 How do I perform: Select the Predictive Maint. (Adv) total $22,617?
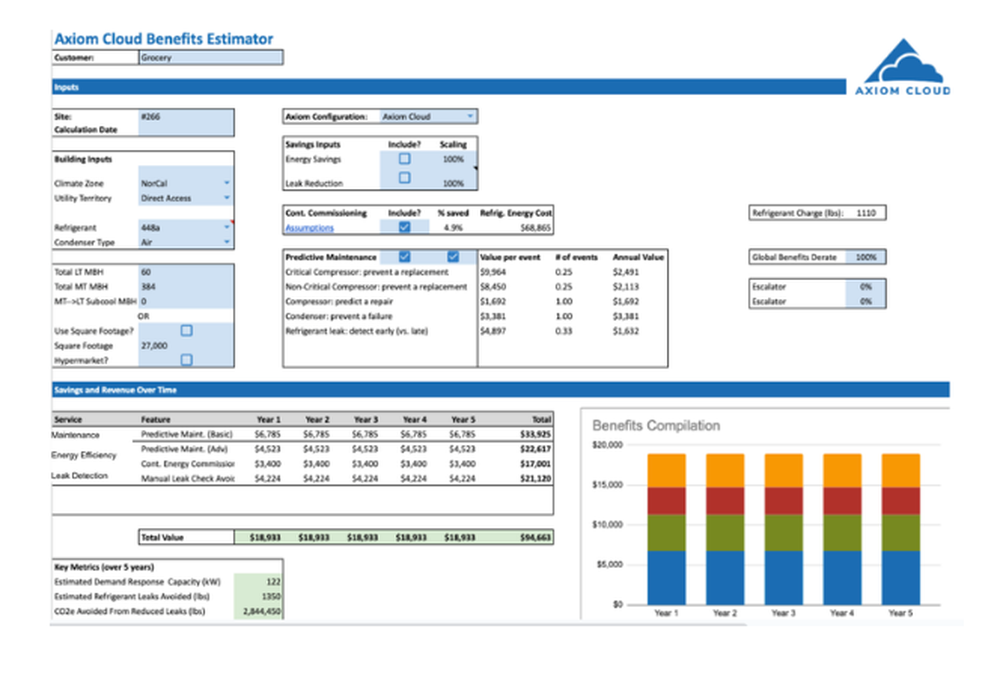point(535,449)
